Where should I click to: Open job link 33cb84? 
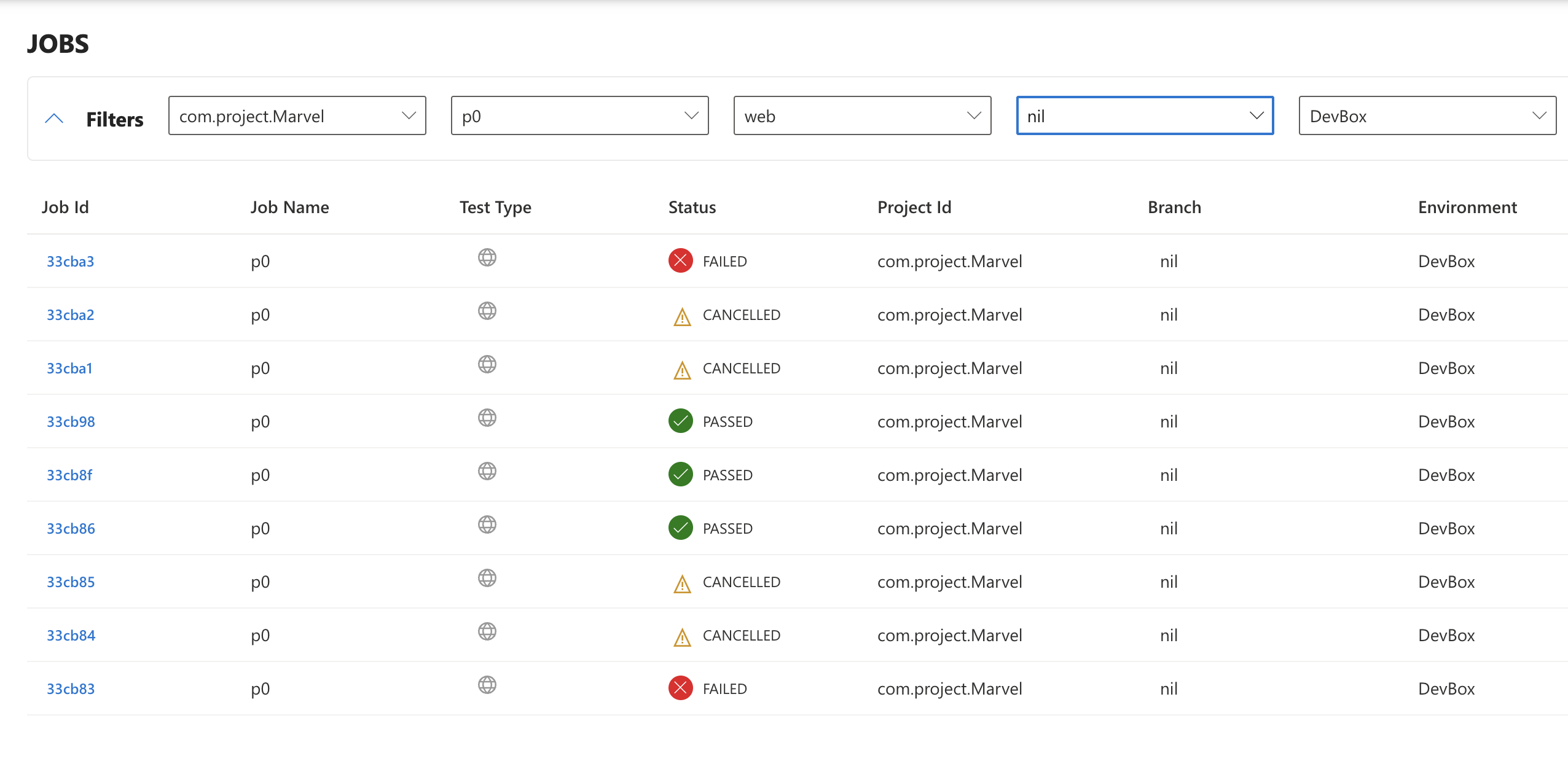(71, 636)
